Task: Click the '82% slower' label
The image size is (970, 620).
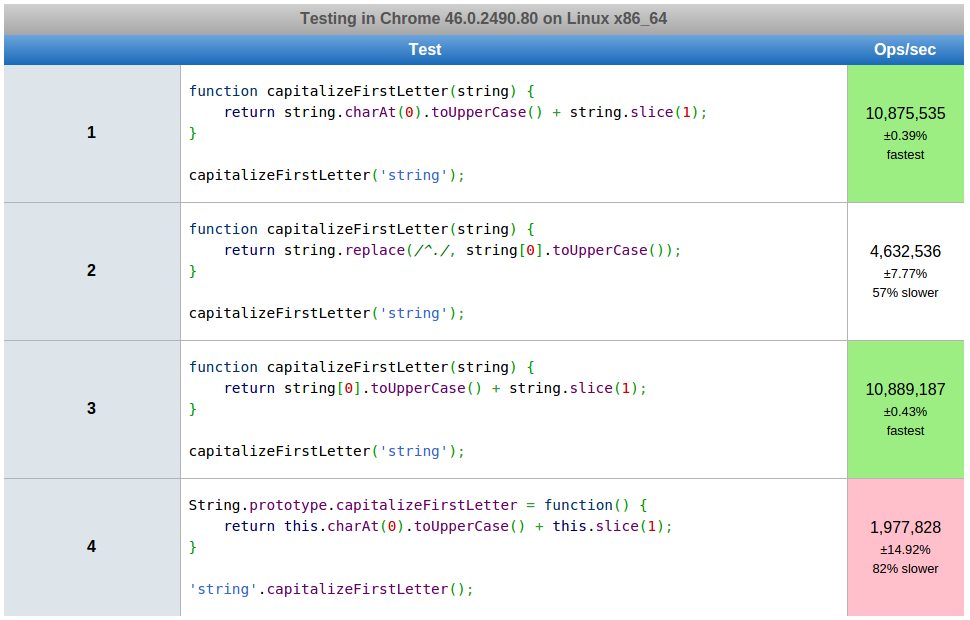Action: coord(905,569)
